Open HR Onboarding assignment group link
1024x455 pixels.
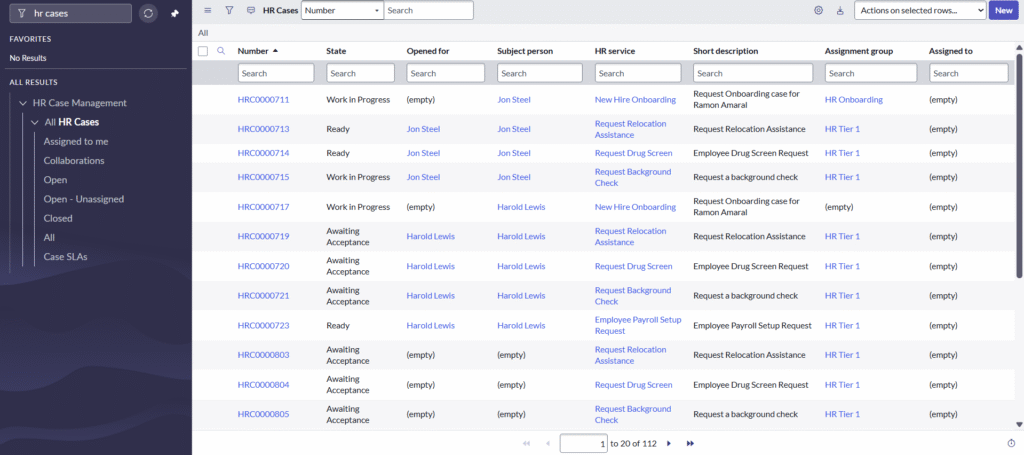tap(854, 100)
